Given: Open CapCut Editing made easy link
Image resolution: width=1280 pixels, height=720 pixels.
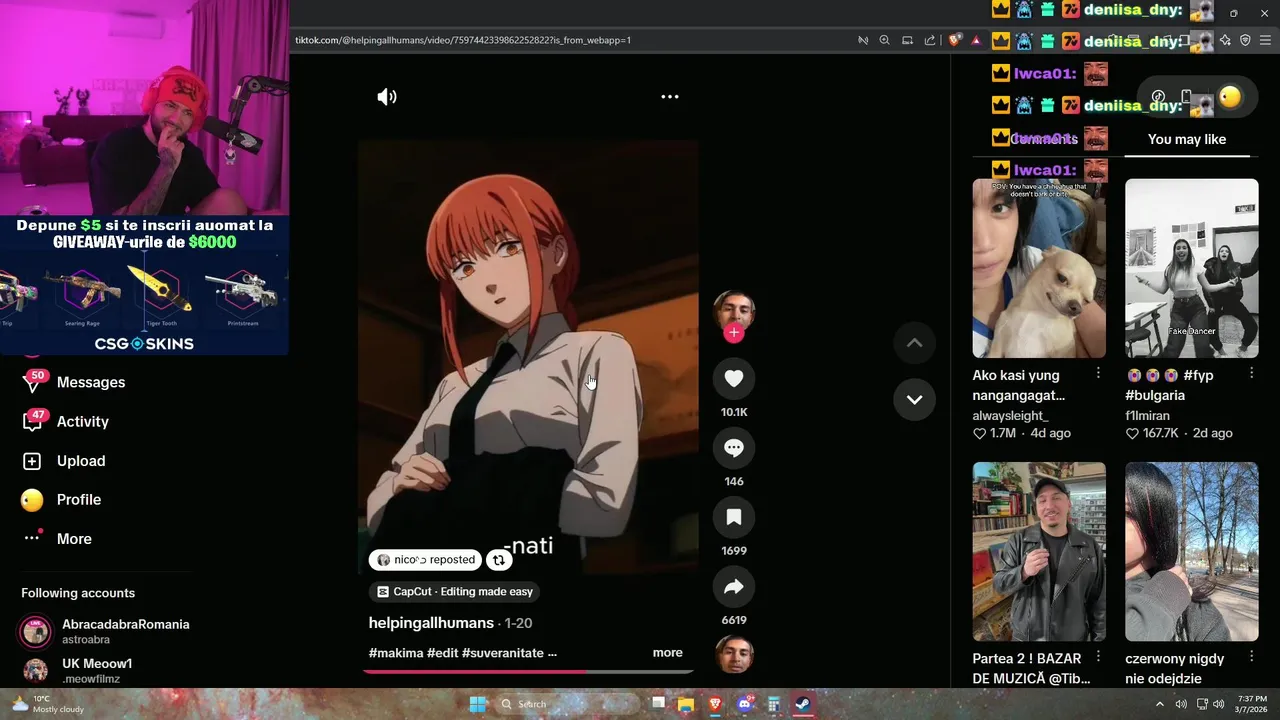Looking at the screenshot, I should point(454,592).
